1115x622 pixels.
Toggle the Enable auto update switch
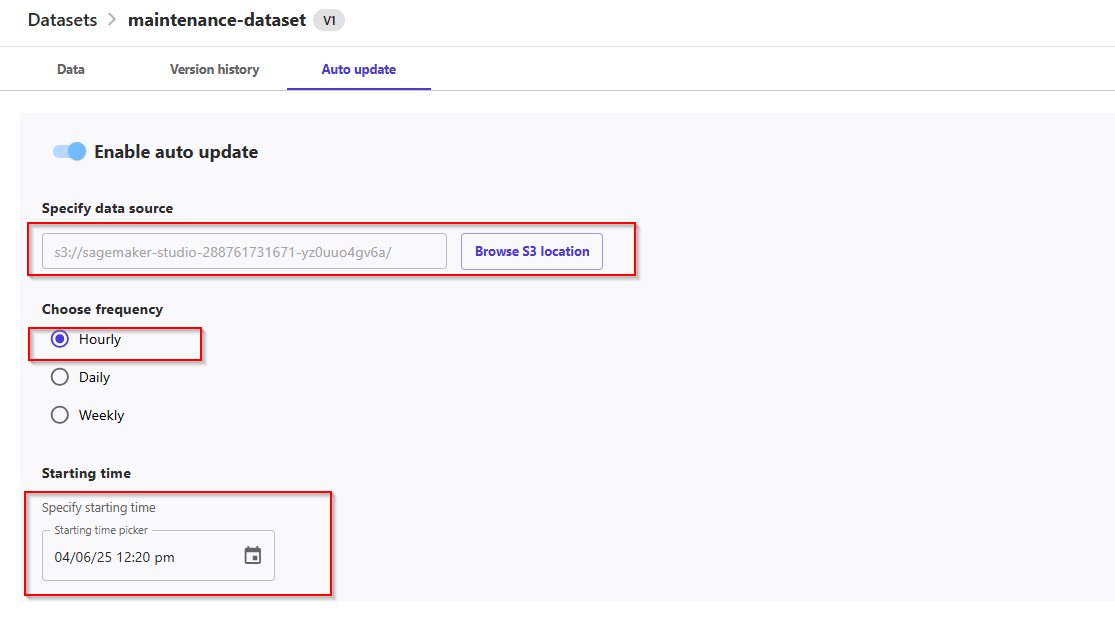click(x=69, y=151)
